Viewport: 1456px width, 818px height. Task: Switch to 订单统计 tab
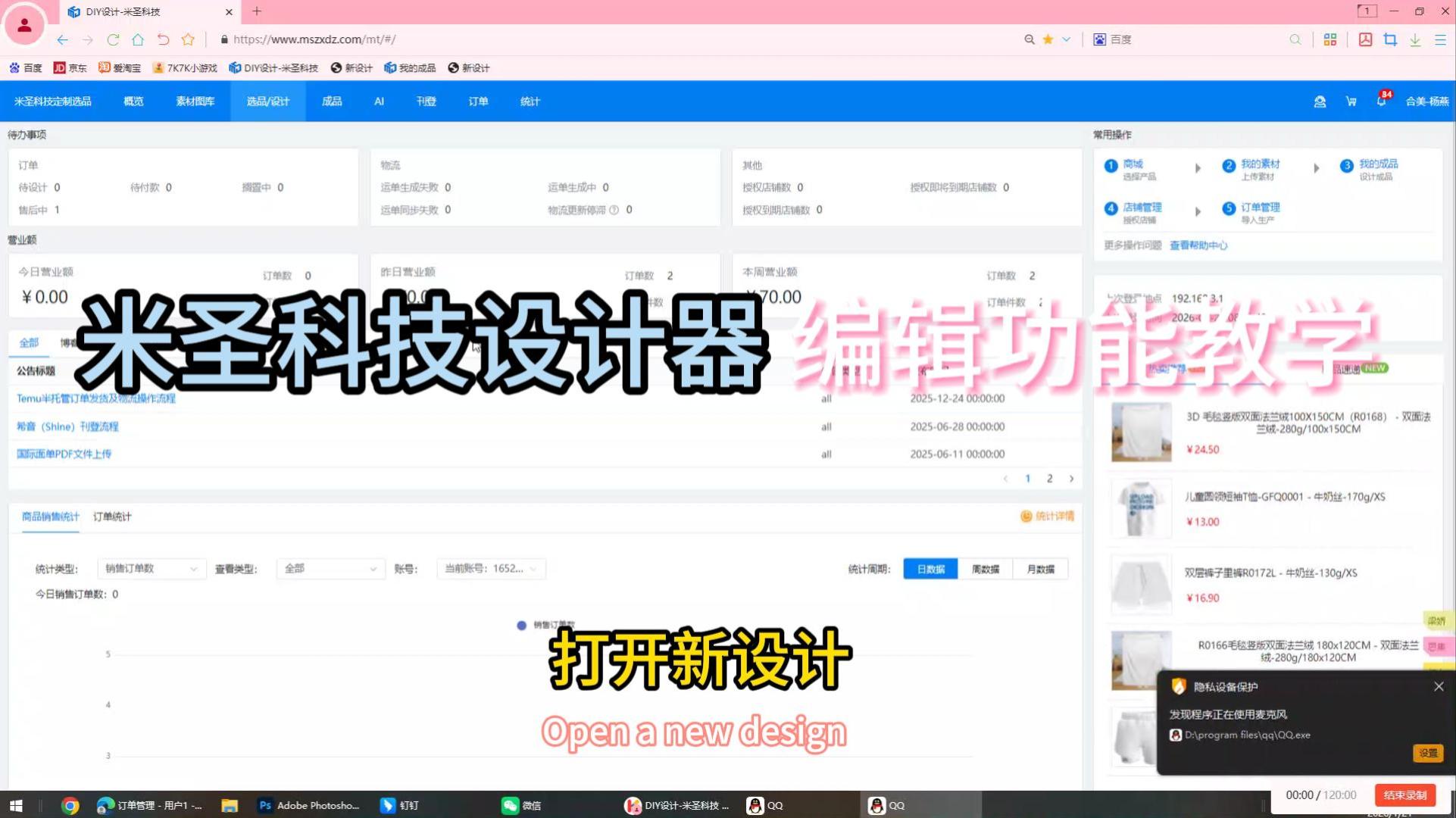[112, 517]
